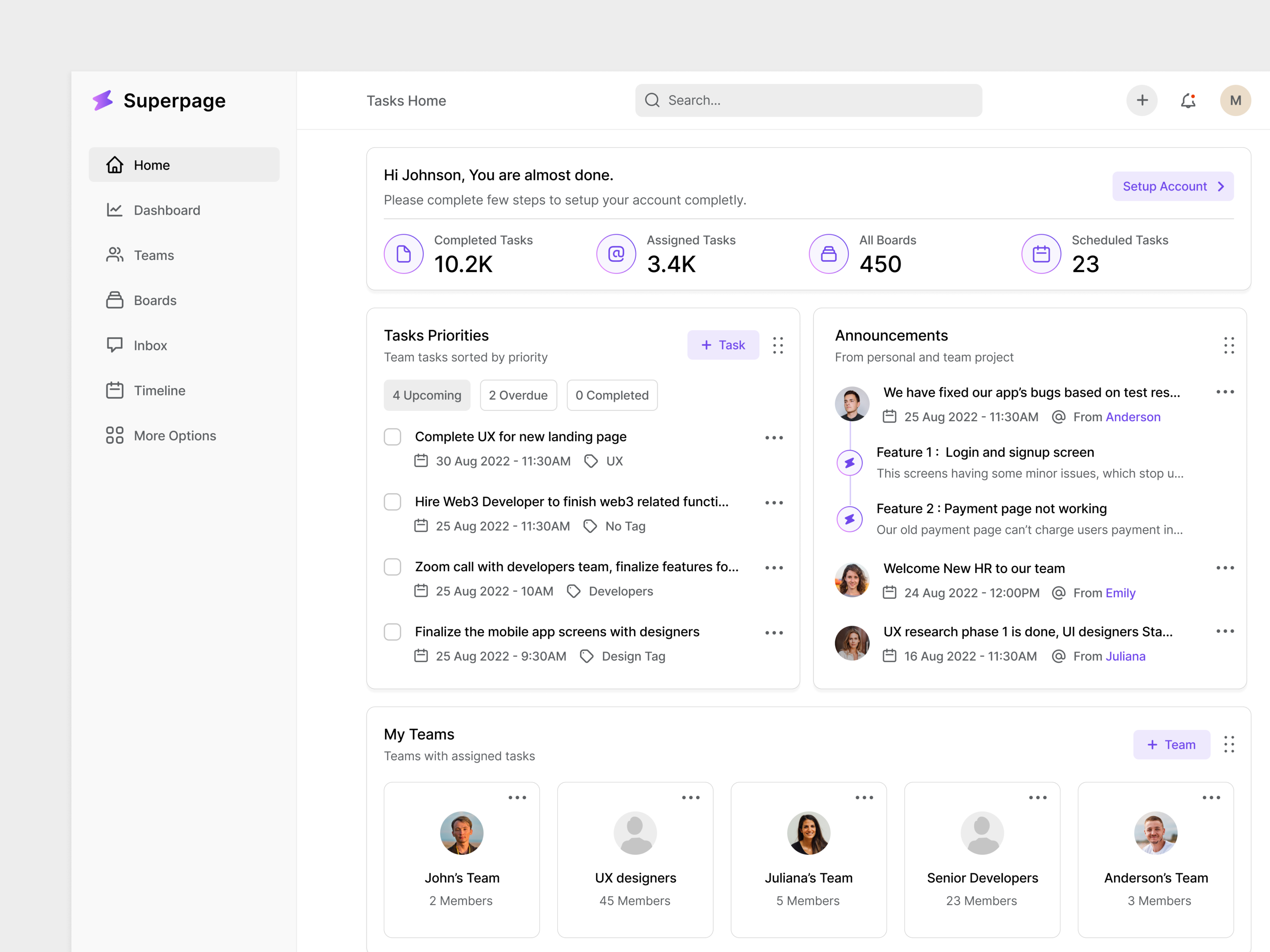The image size is (1270, 952).
Task: Open the Tasks Priorities overflow menu
Action: [x=778, y=345]
